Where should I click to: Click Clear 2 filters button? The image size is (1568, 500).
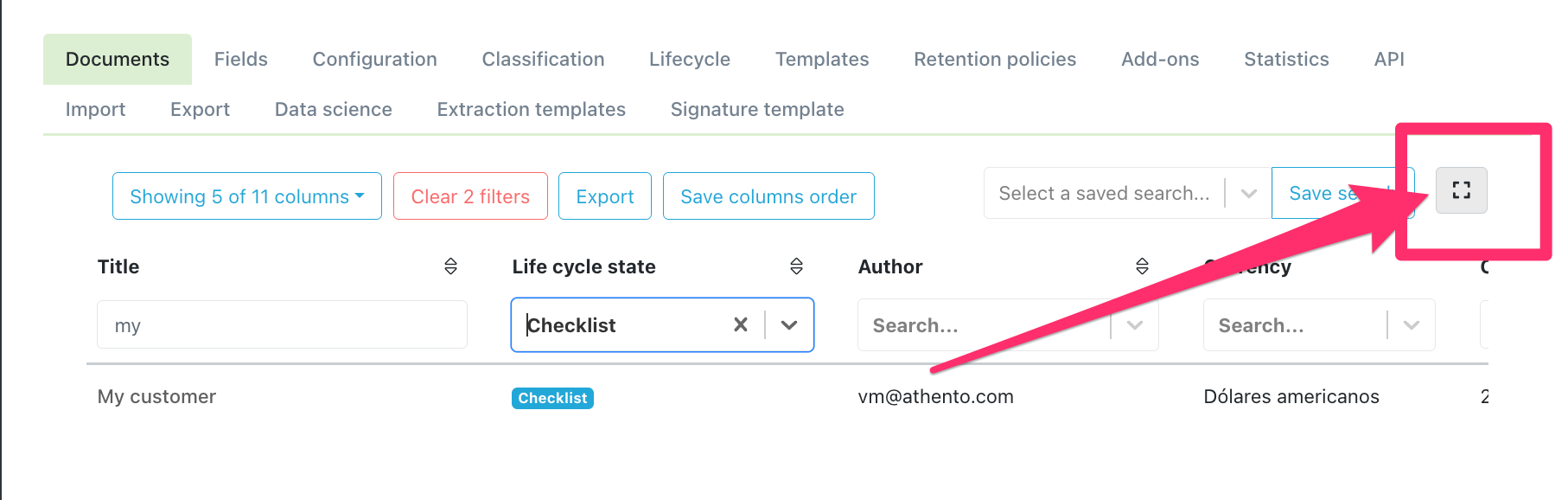coord(470,196)
